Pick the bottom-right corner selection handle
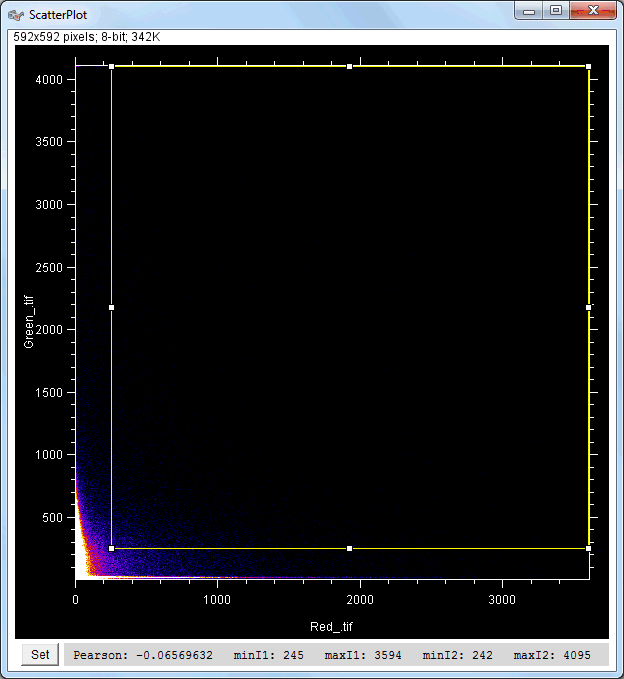The image size is (624, 679). tap(588, 549)
